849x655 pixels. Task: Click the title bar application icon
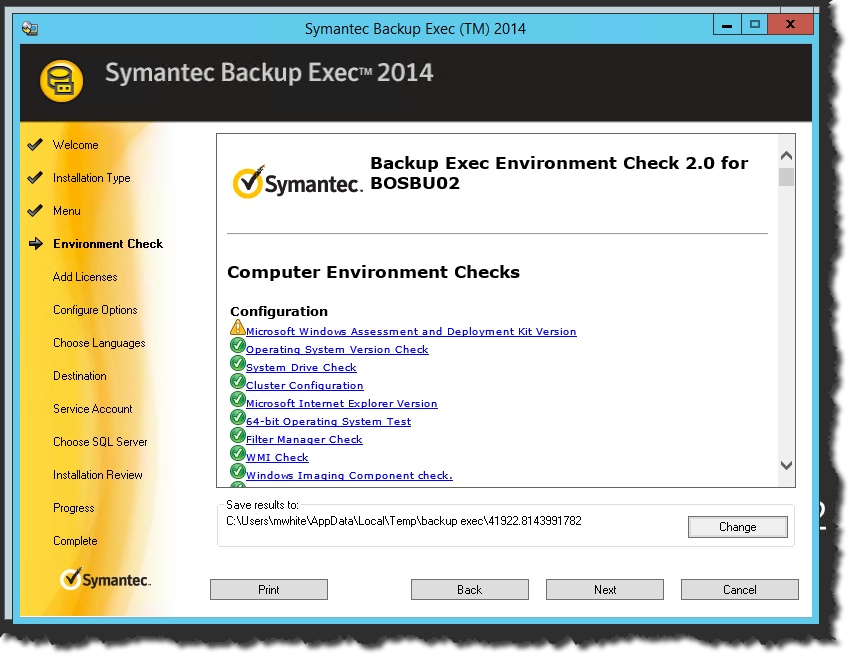[x=30, y=28]
